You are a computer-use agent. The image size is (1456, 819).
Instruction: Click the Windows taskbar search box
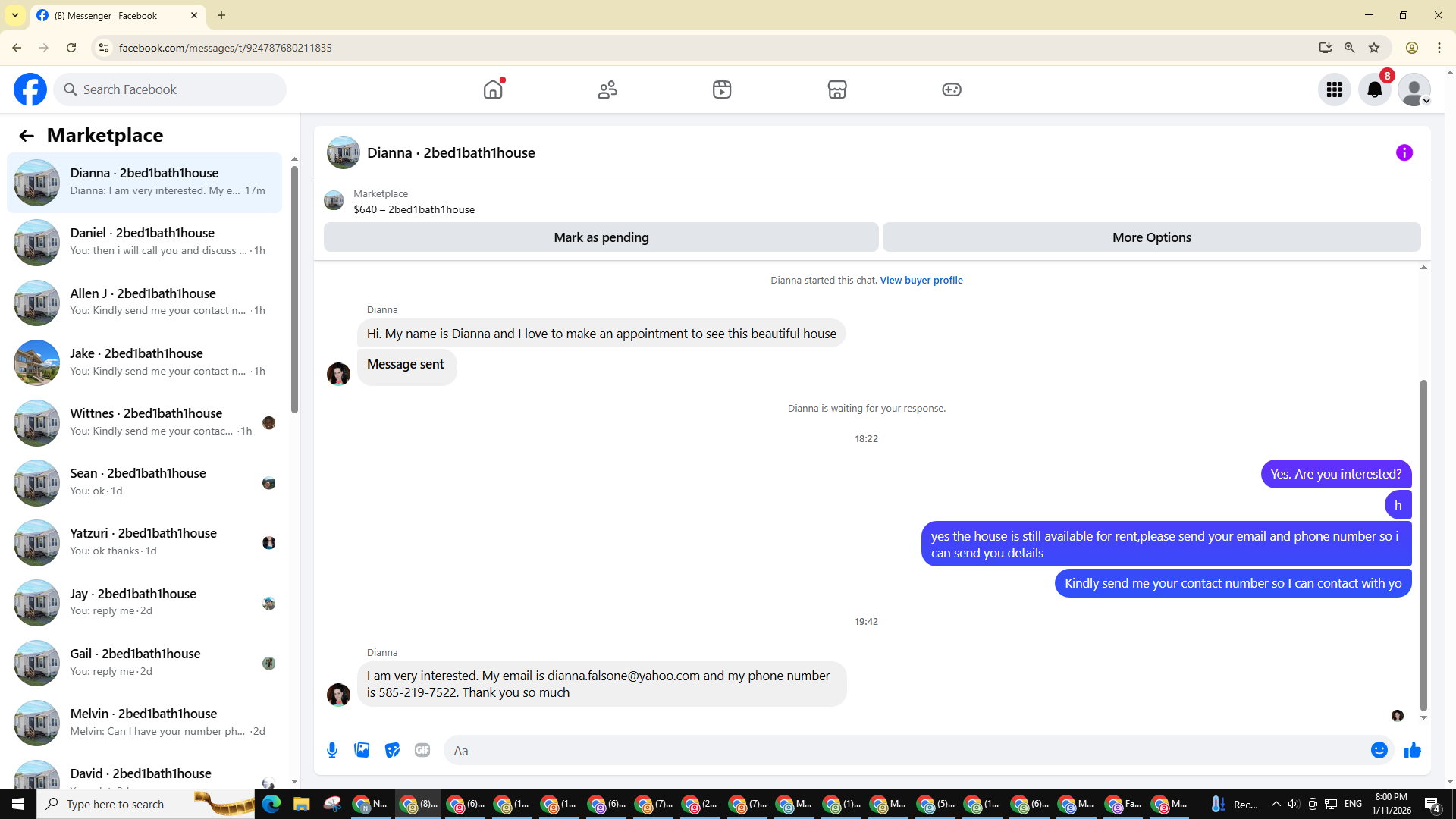click(146, 804)
